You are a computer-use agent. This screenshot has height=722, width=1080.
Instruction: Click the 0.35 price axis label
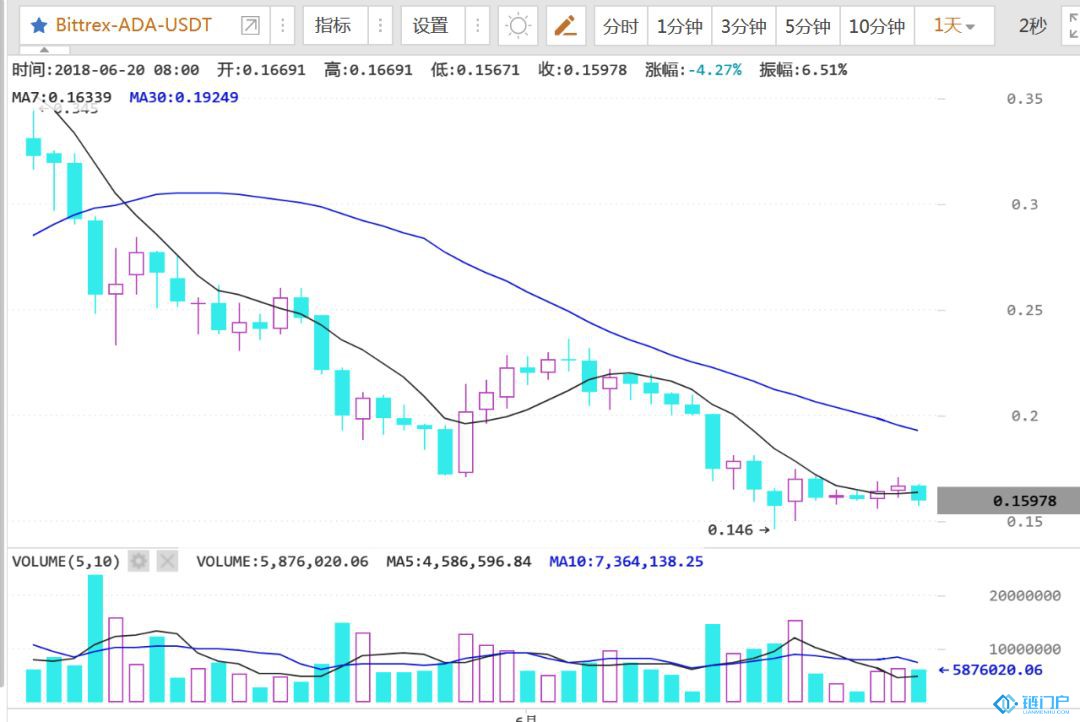[1024, 99]
